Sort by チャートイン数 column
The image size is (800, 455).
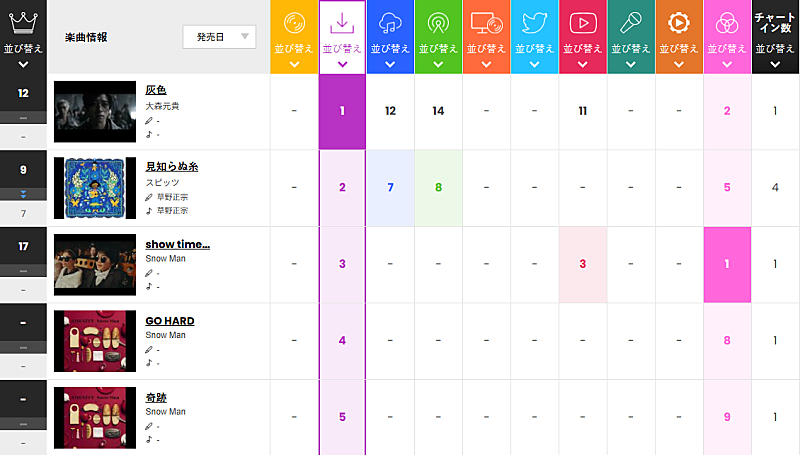click(x=775, y=56)
